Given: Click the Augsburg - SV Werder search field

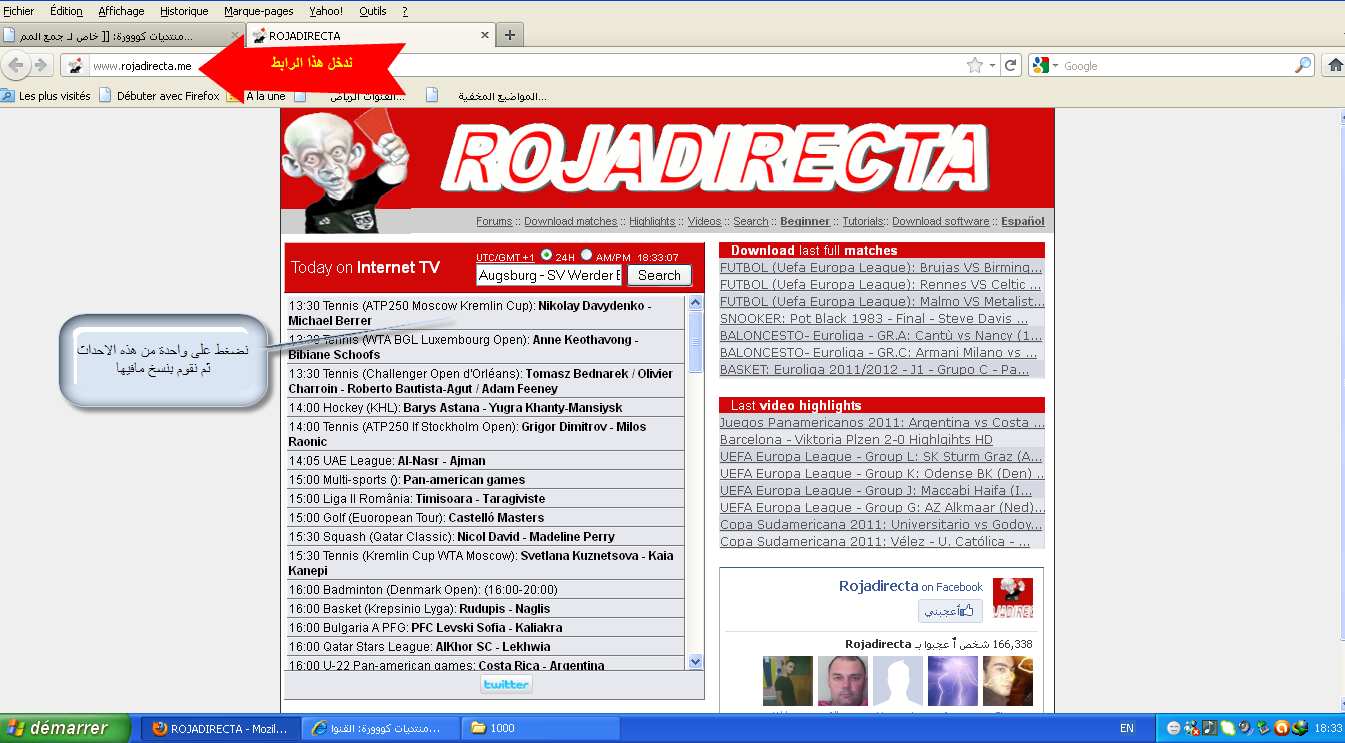Looking at the screenshot, I should 549,275.
